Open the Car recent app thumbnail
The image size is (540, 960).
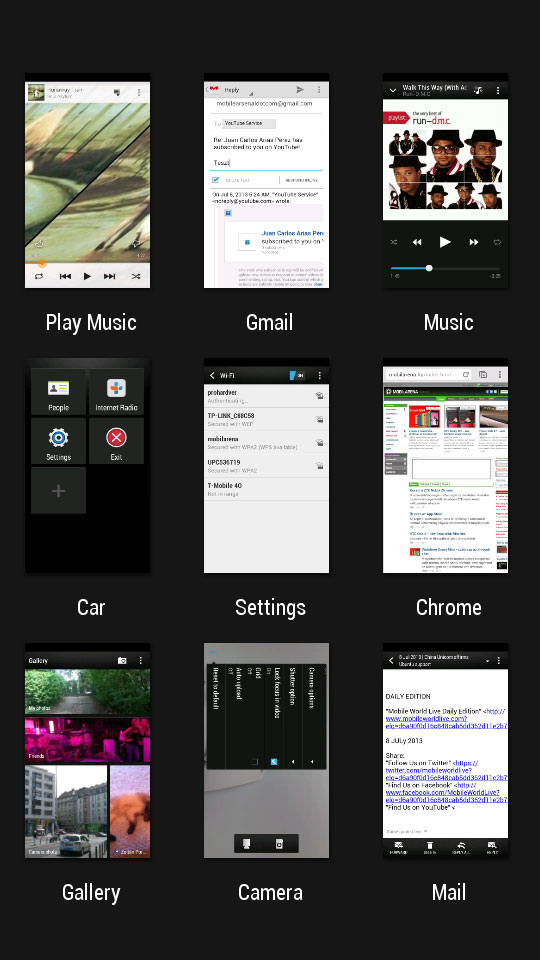click(88, 466)
